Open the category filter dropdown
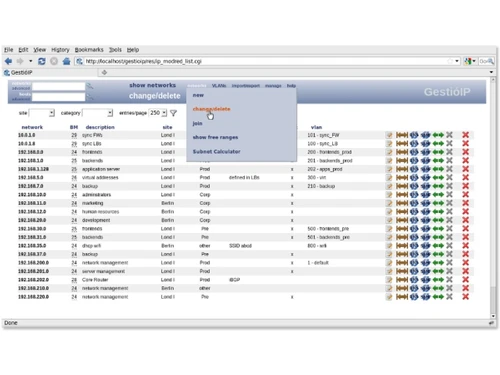Viewport: 500px width, 375px height. [110, 113]
